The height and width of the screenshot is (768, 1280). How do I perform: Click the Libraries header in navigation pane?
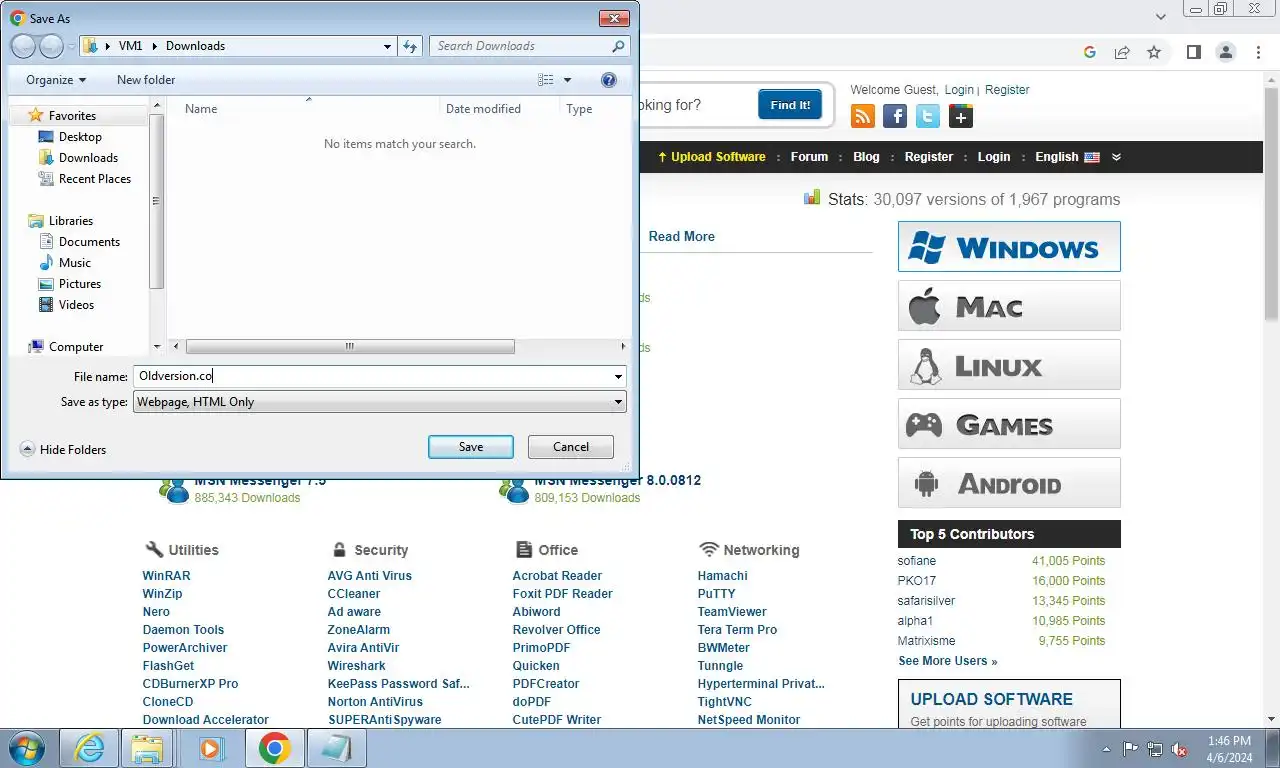tap(70, 221)
